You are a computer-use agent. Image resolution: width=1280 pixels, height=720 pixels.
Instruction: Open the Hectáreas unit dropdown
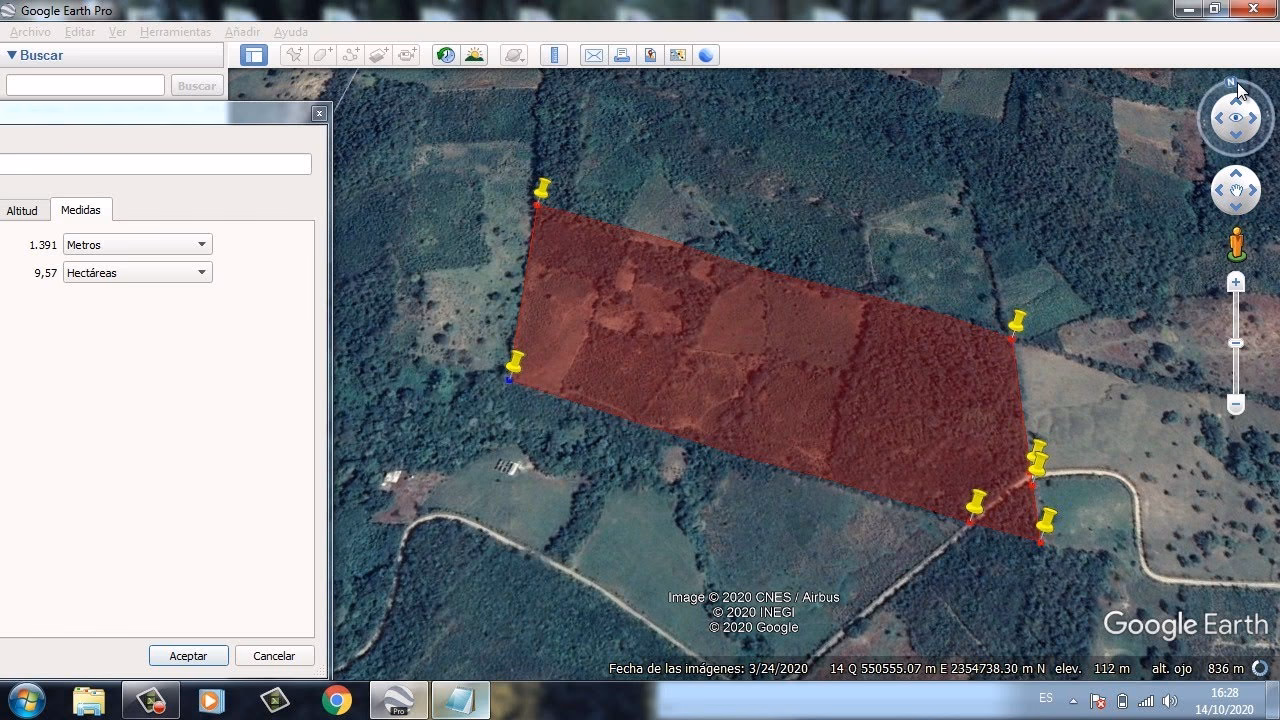[x=137, y=273]
